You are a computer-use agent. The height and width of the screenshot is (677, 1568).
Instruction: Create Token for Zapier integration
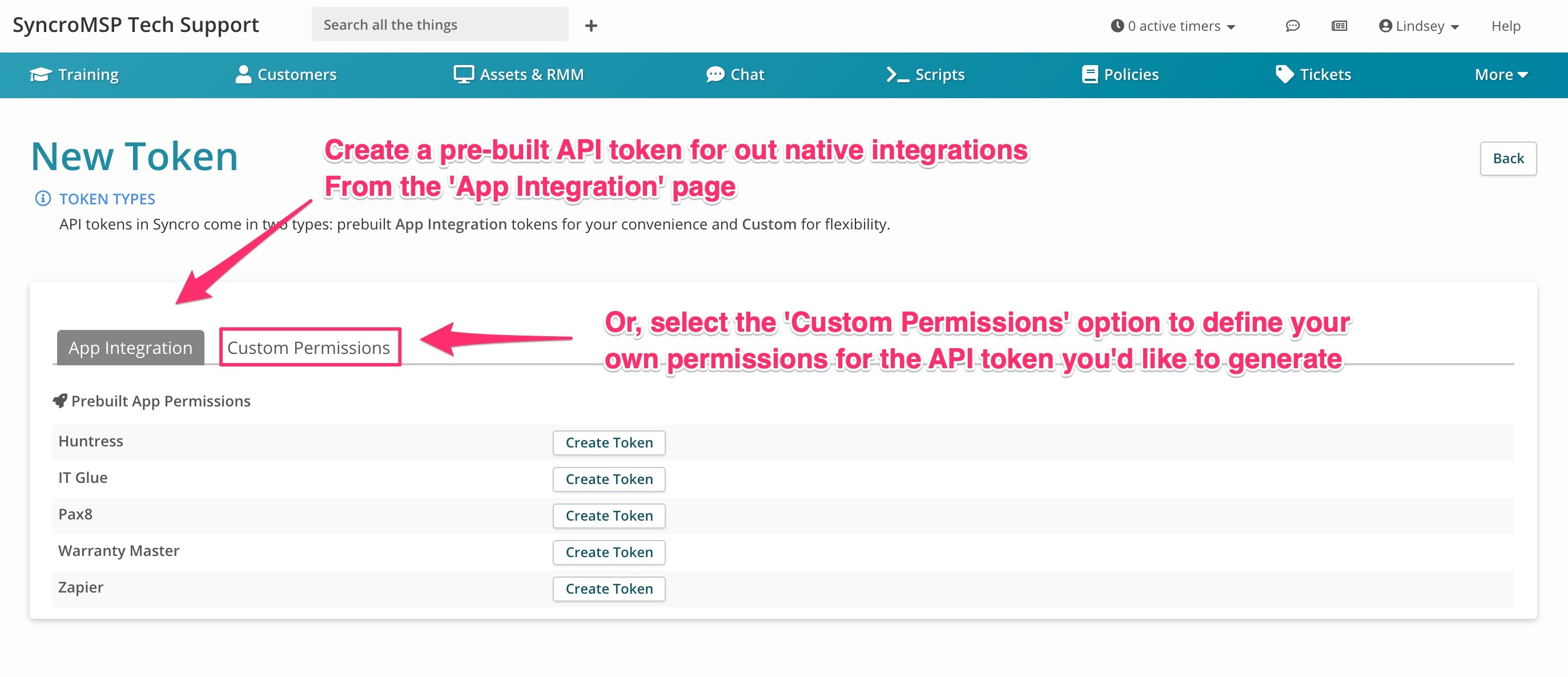tap(609, 588)
